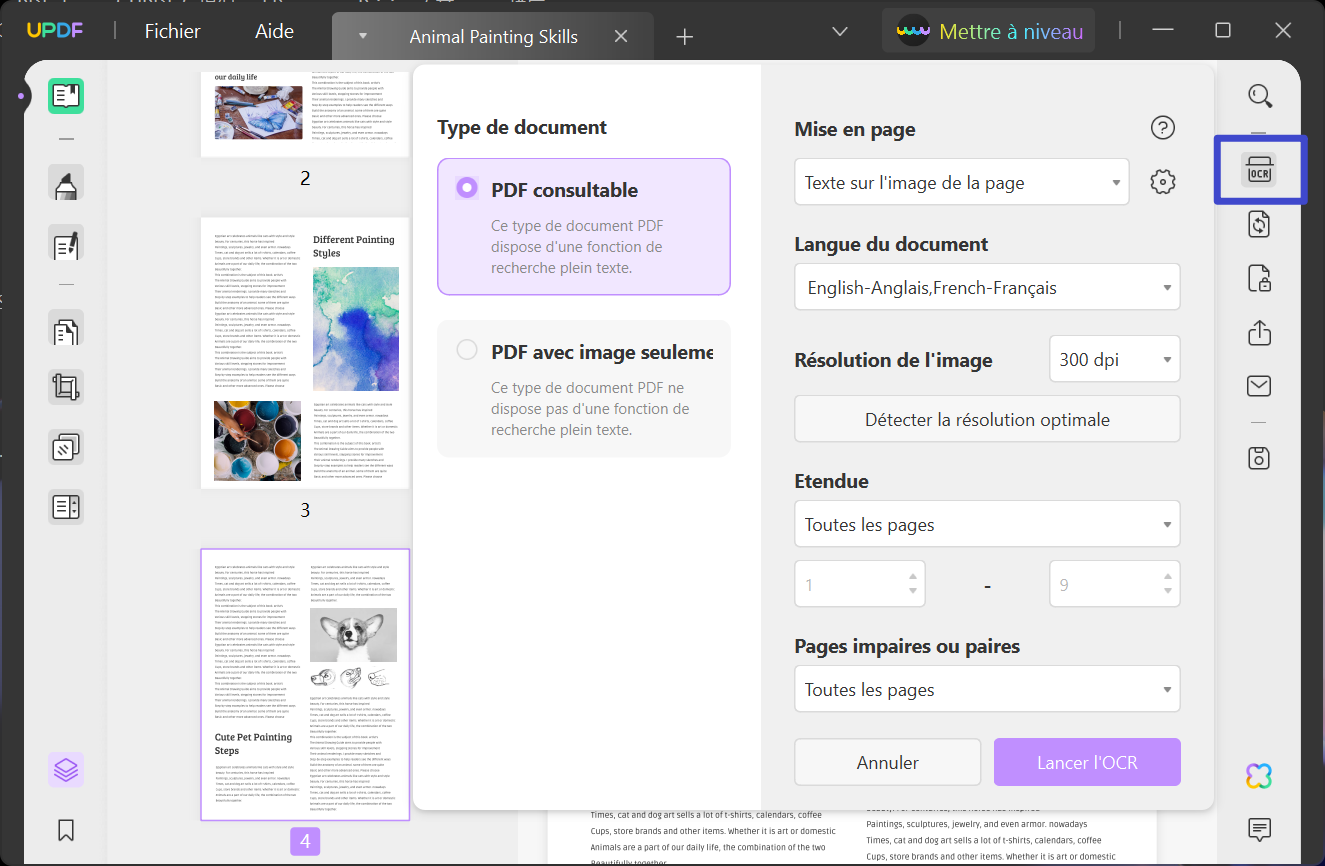1325x866 pixels.
Task: Open the convert PDF icon below OCR
Action: coord(1259,224)
